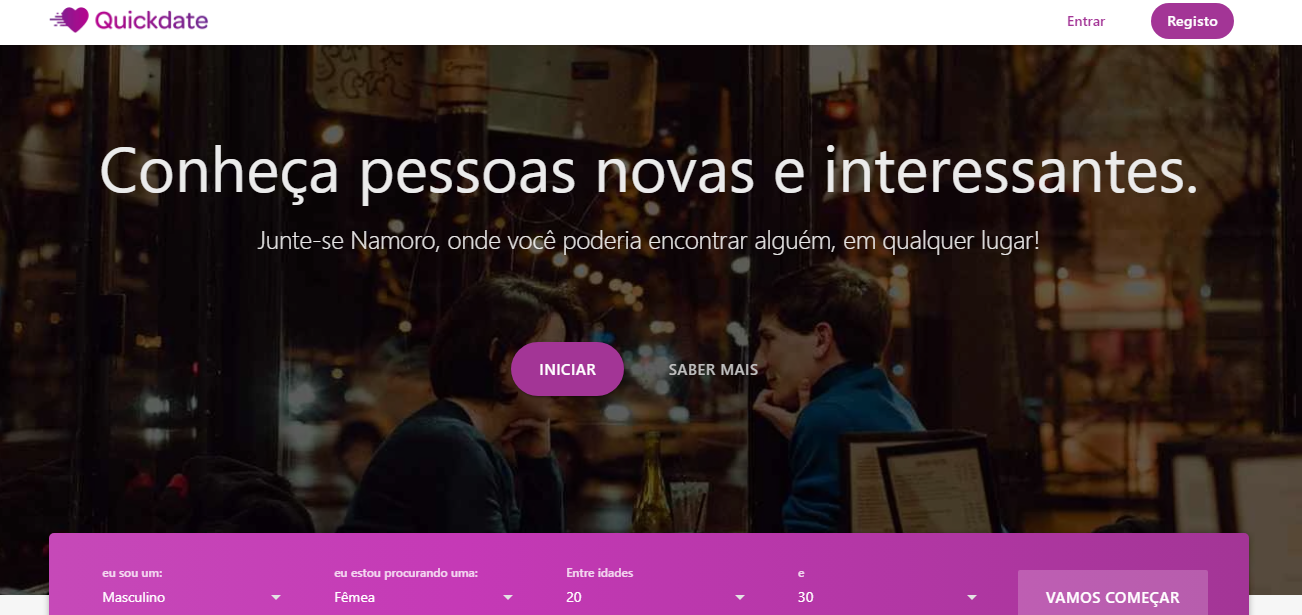Screen dimensions: 1302x615
Task: Open the Entrar login link
Action: [x=1086, y=21]
